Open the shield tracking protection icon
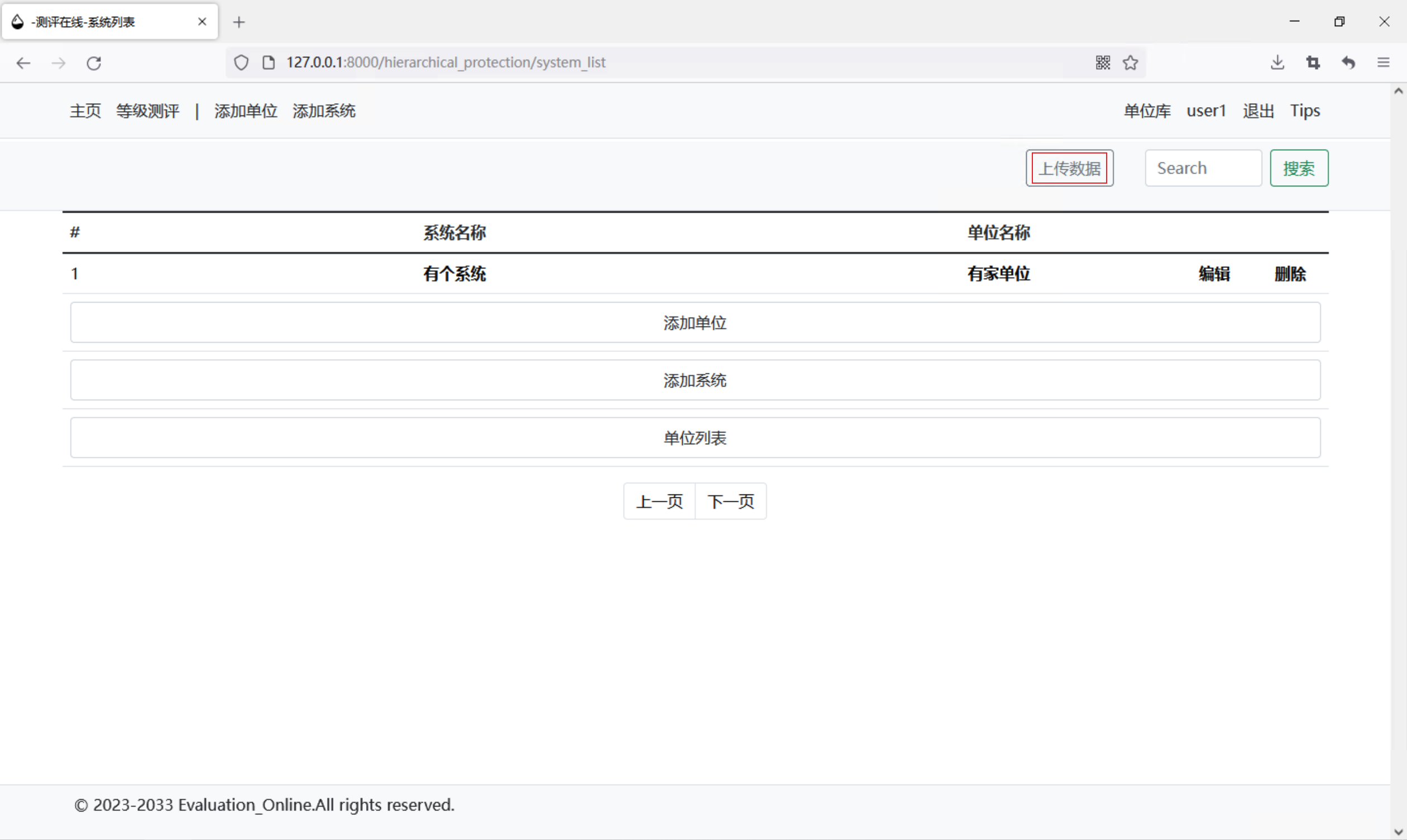 [x=241, y=63]
